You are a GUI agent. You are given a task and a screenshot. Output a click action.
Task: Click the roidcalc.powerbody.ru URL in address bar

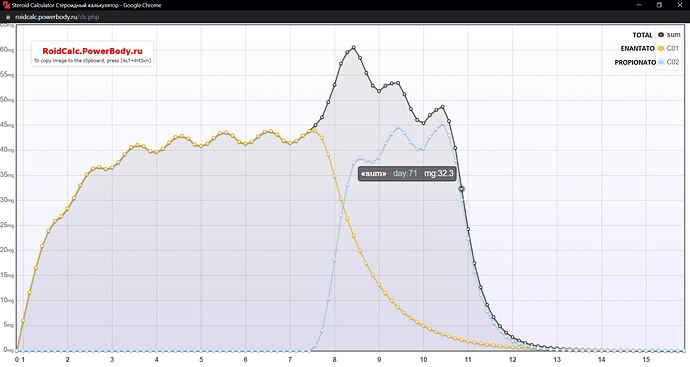[x=57, y=17]
